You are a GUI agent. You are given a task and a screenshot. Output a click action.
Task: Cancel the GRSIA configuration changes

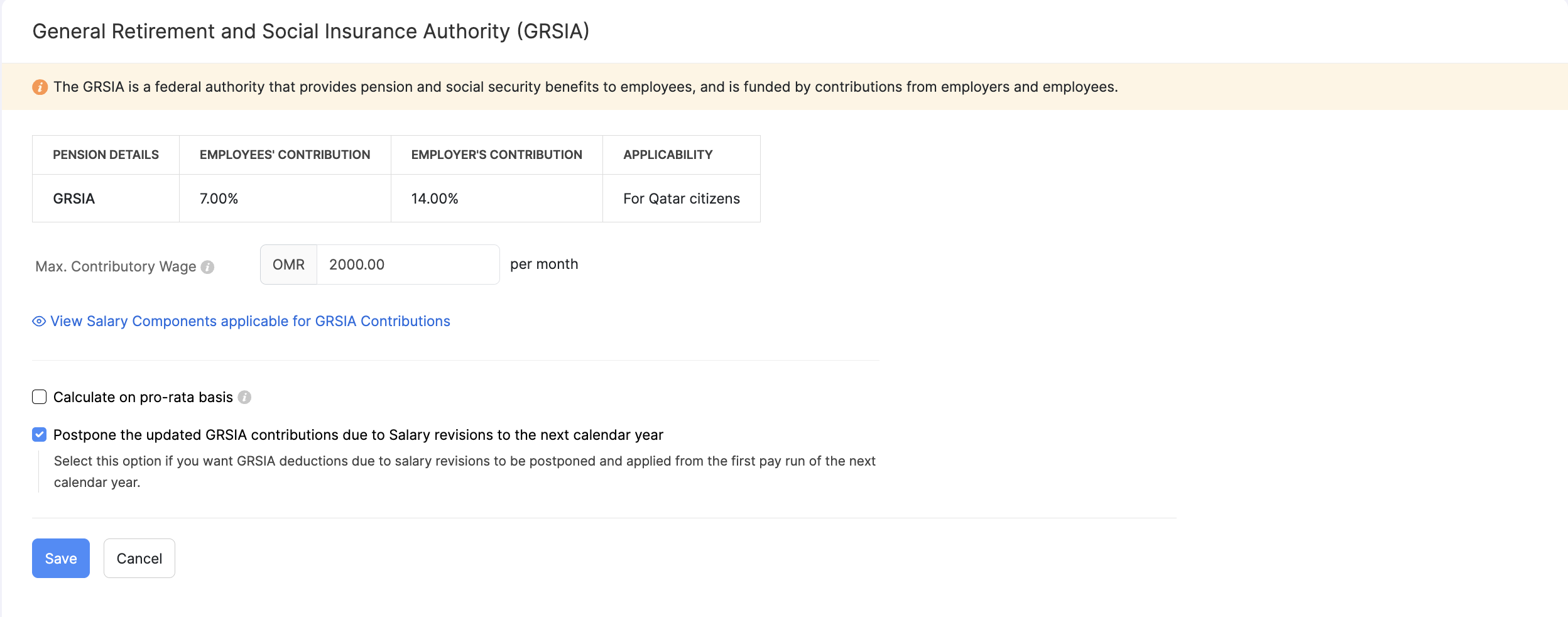(x=139, y=558)
